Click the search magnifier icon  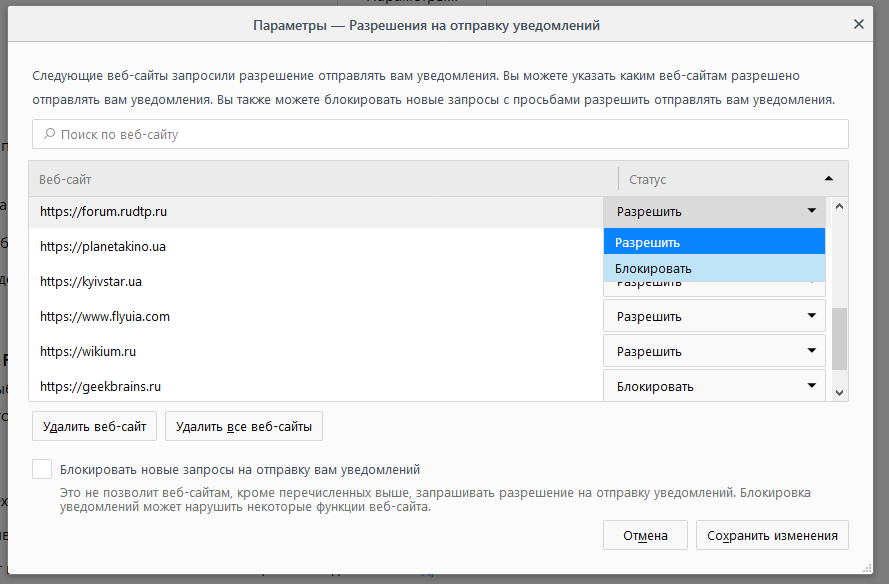[49, 134]
